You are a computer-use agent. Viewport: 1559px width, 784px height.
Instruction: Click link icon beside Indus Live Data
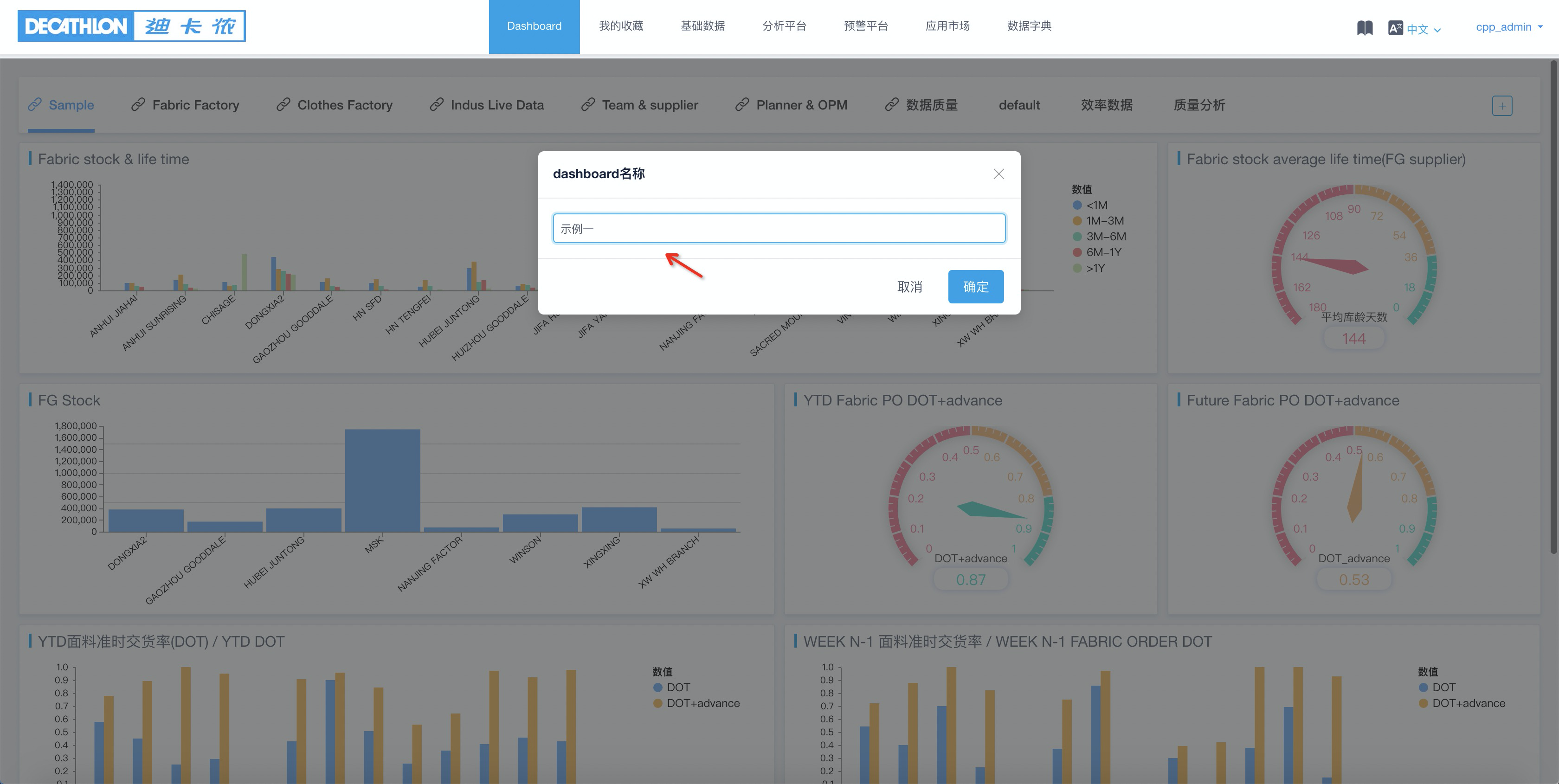click(436, 105)
